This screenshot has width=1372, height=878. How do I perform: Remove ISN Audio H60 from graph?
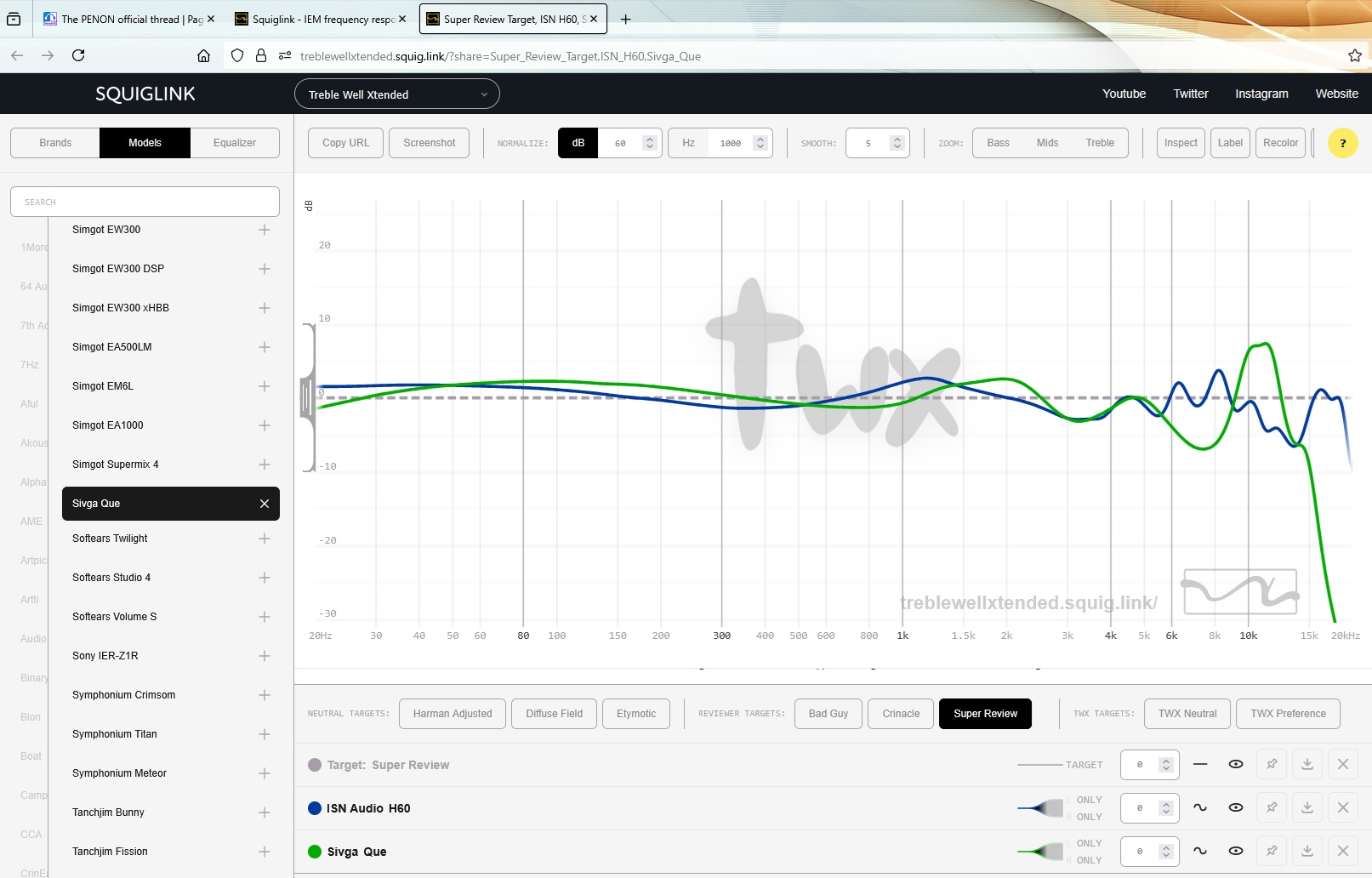[x=1343, y=807]
